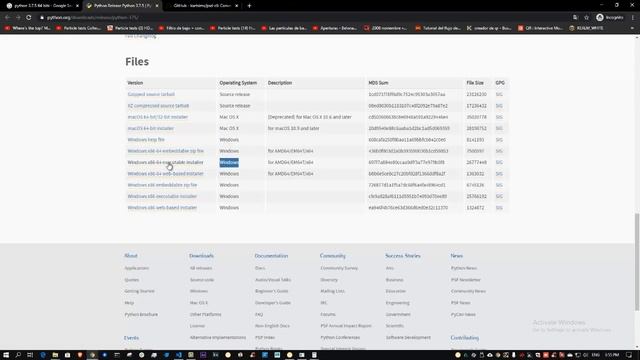Image resolution: width=640 pixels, height=360 pixels.
Task: Open the Downloads footer section
Action: [201, 256]
